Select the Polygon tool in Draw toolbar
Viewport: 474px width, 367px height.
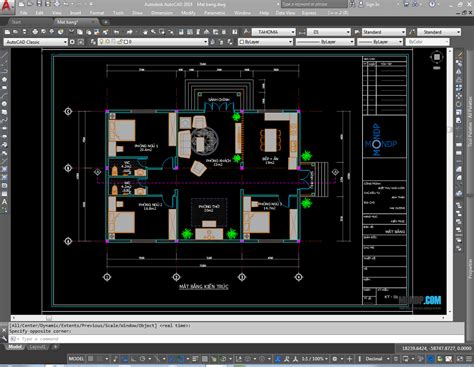point(4,79)
